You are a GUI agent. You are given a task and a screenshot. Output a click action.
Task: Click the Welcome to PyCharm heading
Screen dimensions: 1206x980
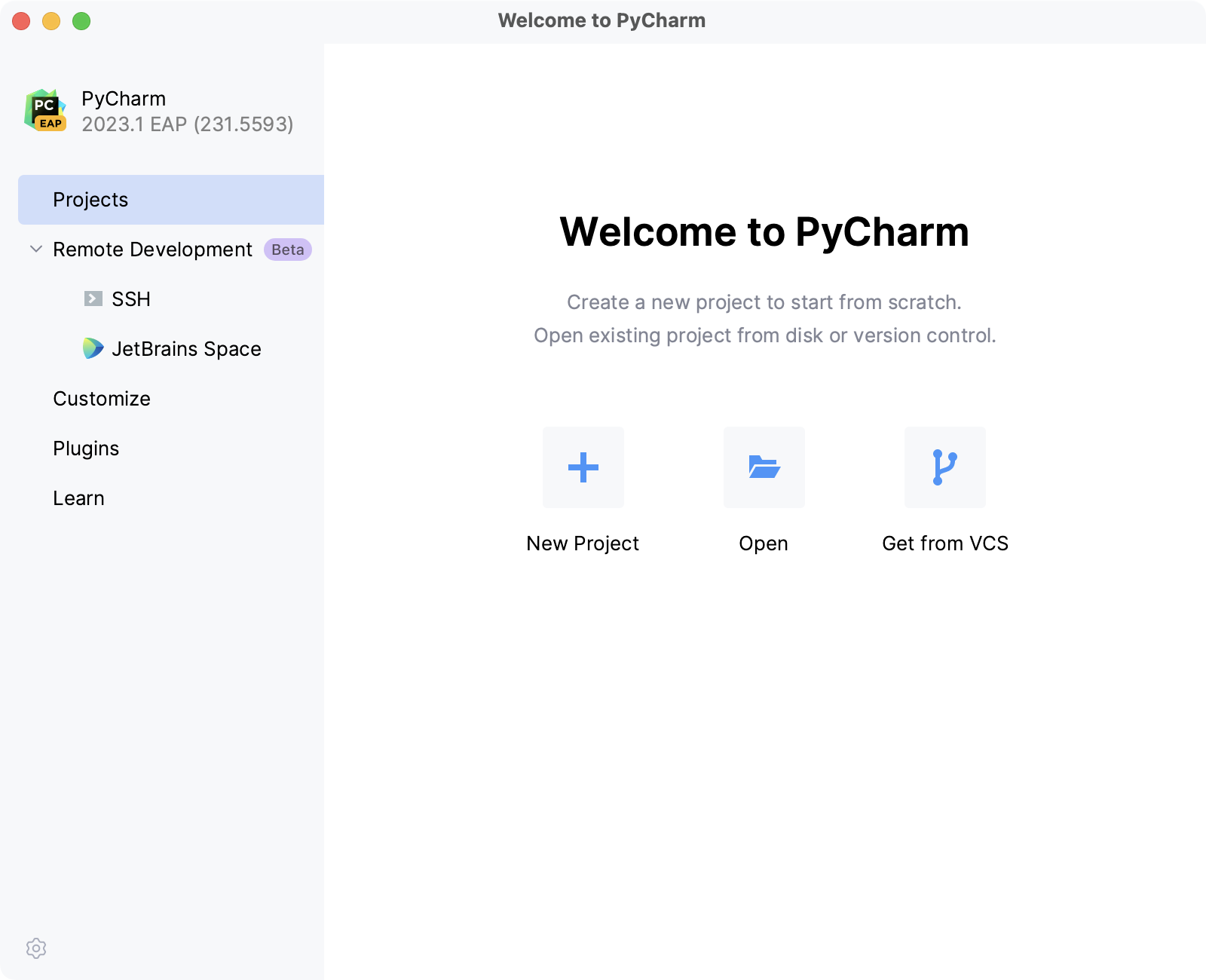(764, 232)
